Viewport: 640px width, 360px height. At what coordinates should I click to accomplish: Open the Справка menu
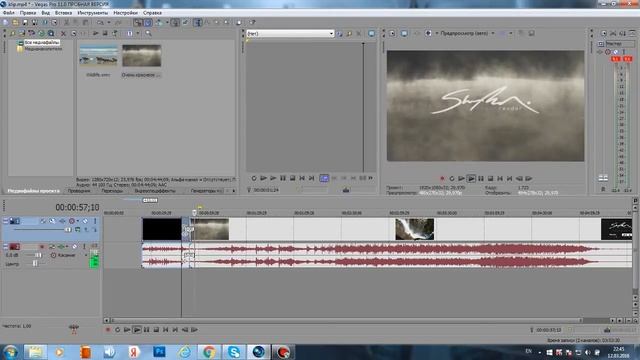click(x=152, y=13)
